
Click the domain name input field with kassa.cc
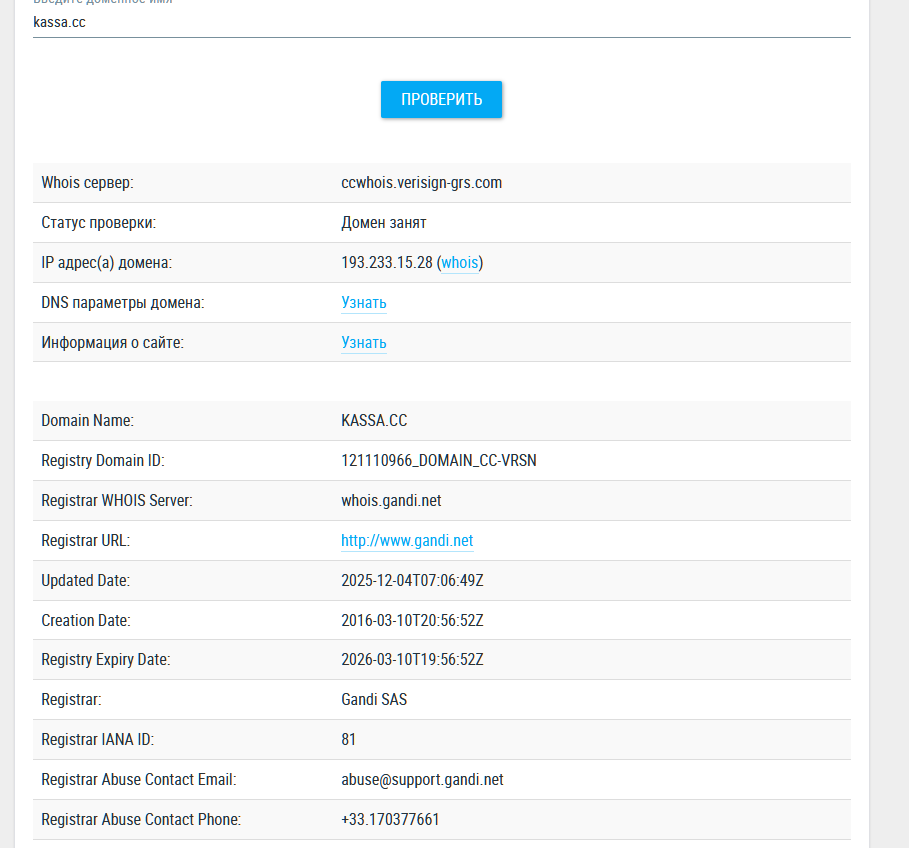coord(440,22)
